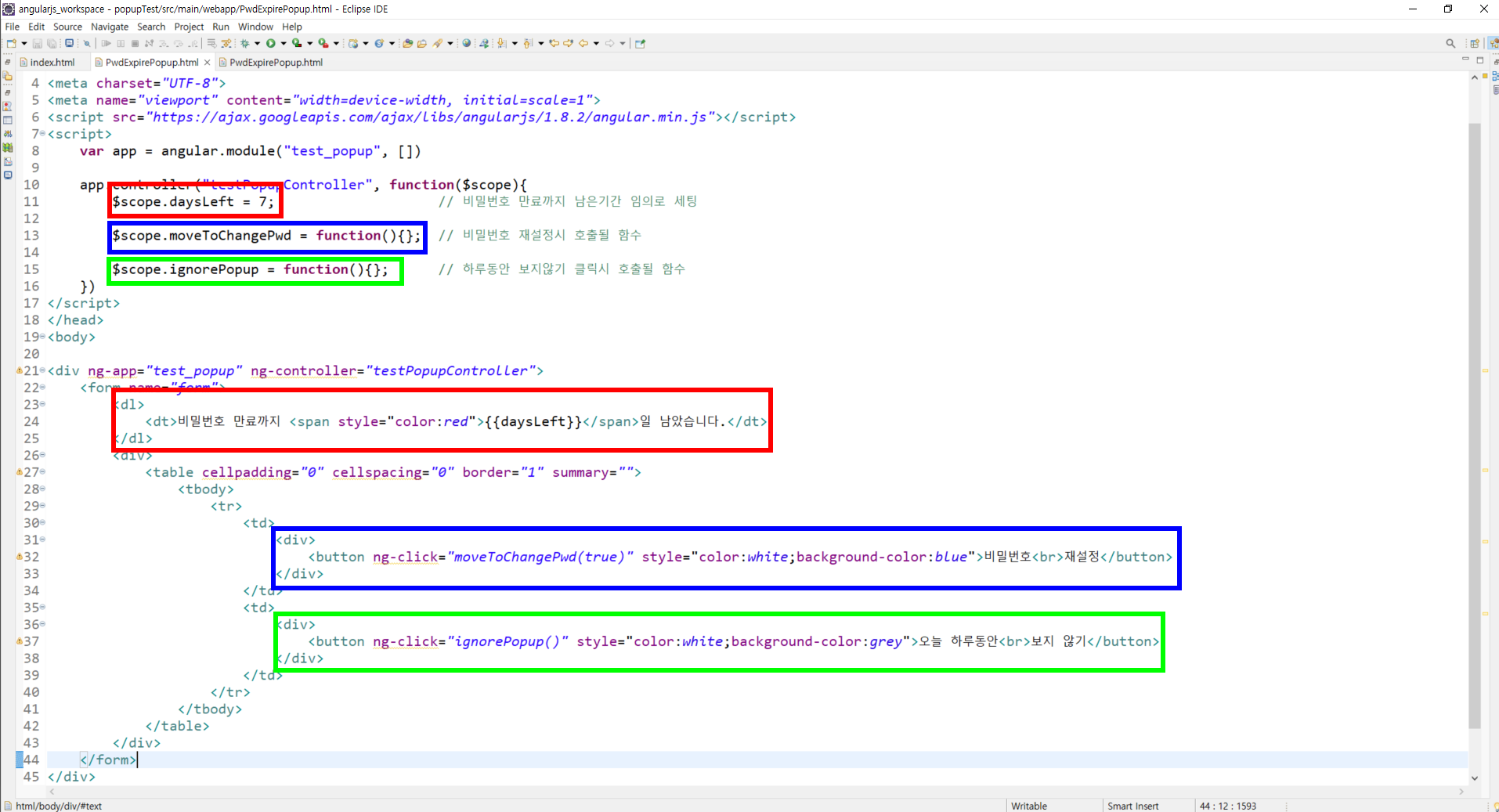1499x812 pixels.
Task: Open the Back history dropdown arrow
Action: (x=596, y=43)
